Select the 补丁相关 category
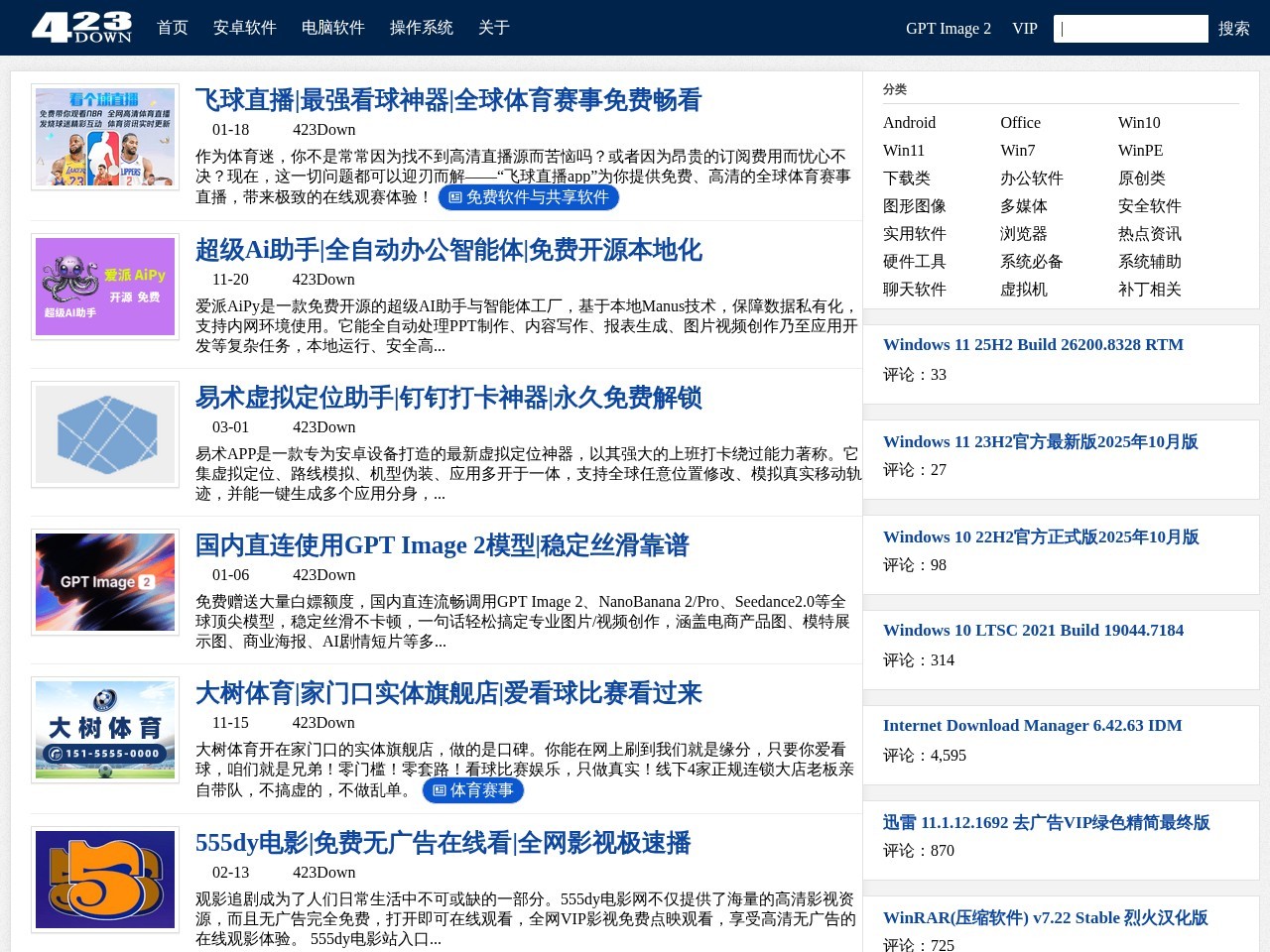 tap(1150, 290)
